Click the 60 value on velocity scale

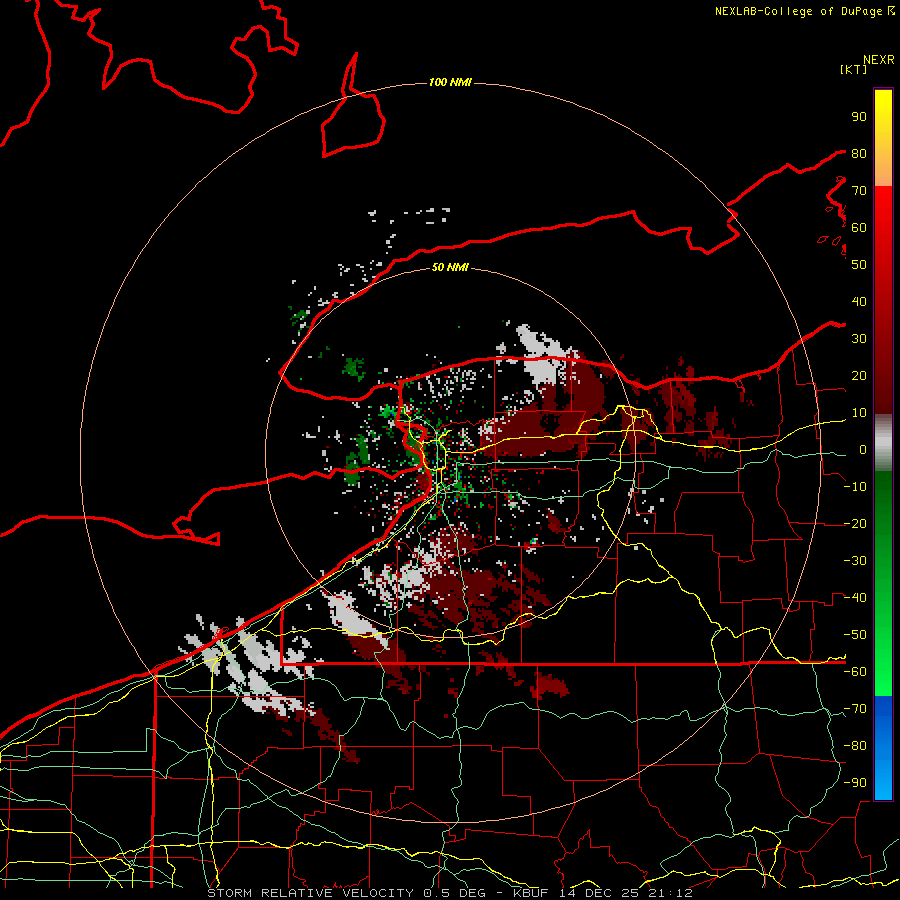[x=859, y=227]
